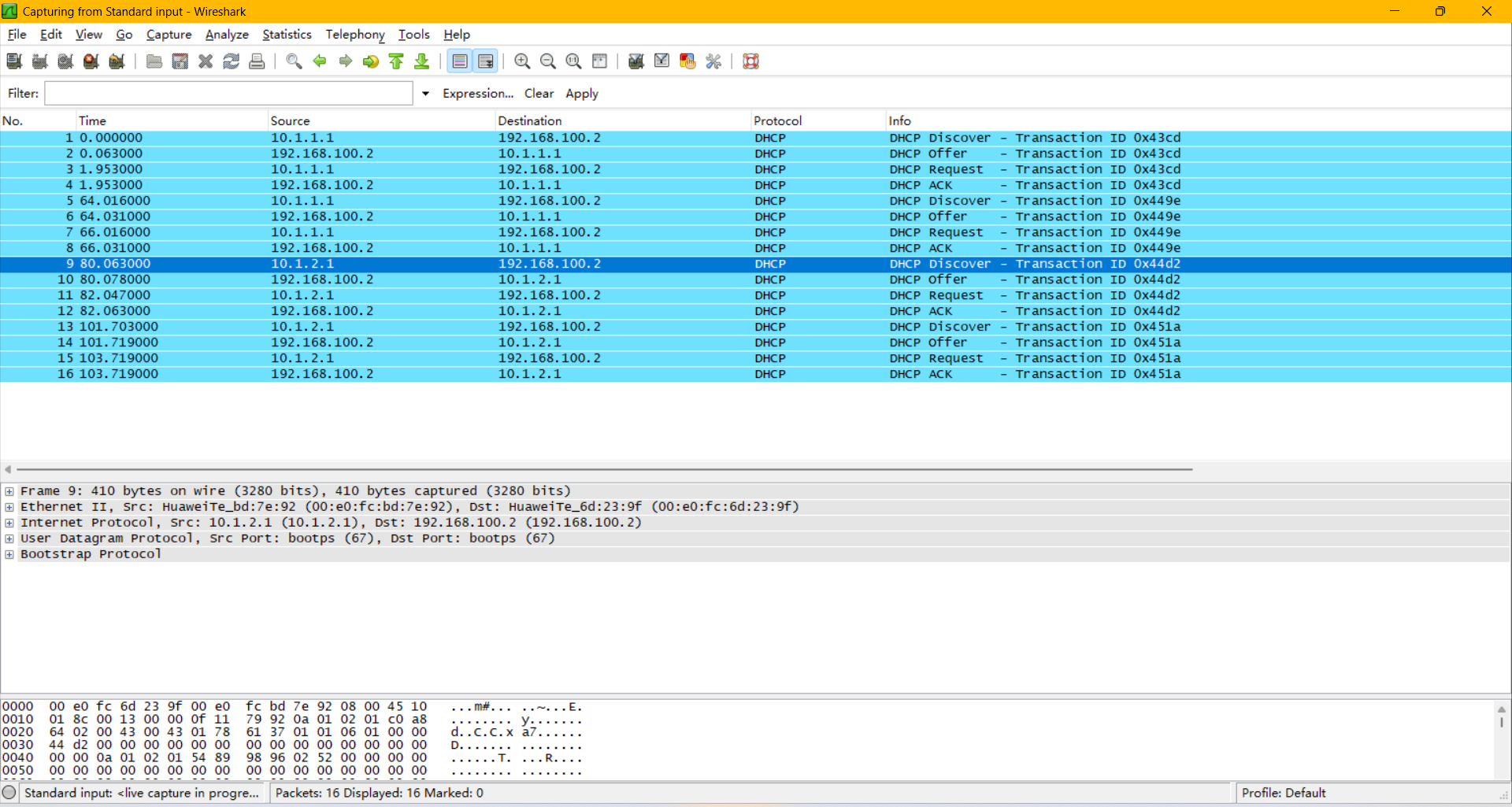Open capture options toolbar icon
The height and width of the screenshot is (807, 1512).
40,61
